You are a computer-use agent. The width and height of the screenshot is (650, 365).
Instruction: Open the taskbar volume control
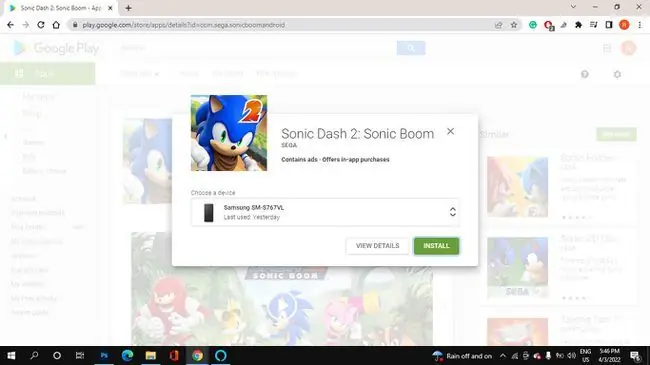tap(571, 355)
